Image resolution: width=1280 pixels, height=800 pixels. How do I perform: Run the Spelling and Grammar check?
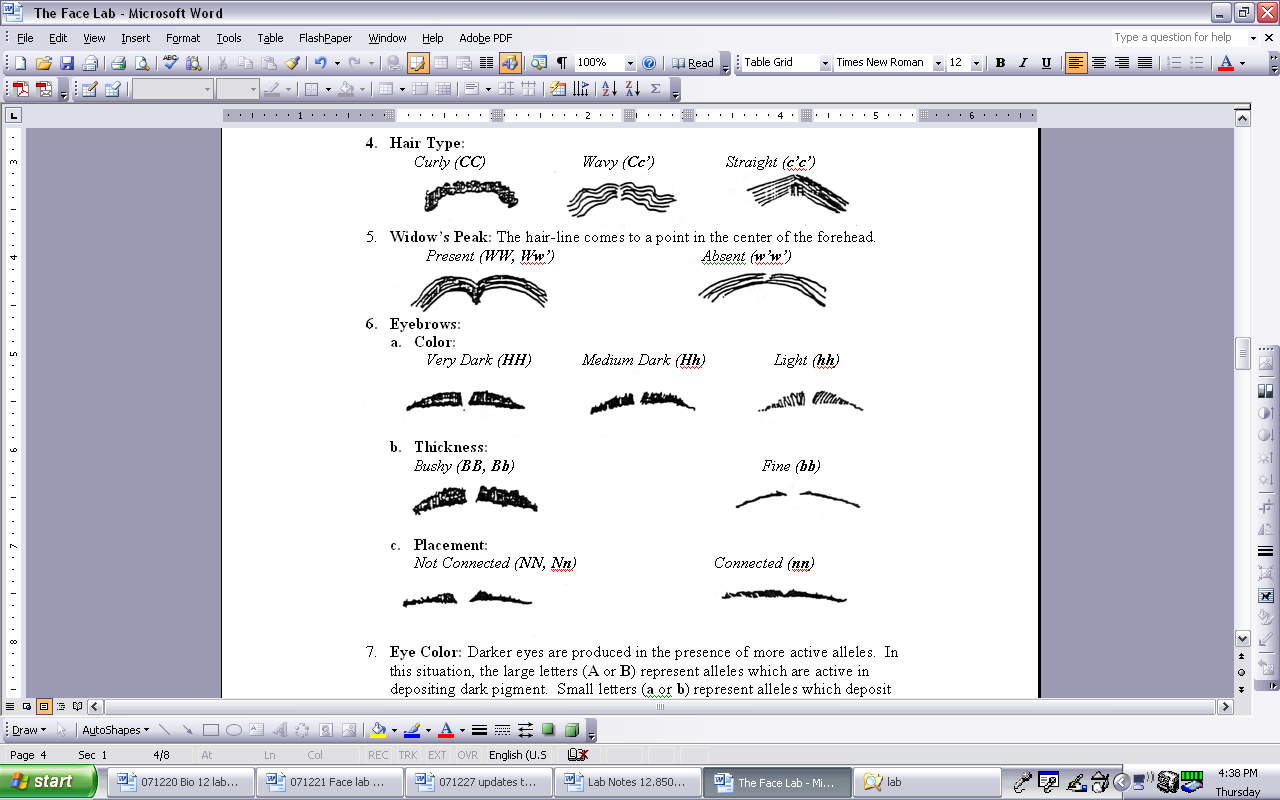pyautogui.click(x=170, y=63)
